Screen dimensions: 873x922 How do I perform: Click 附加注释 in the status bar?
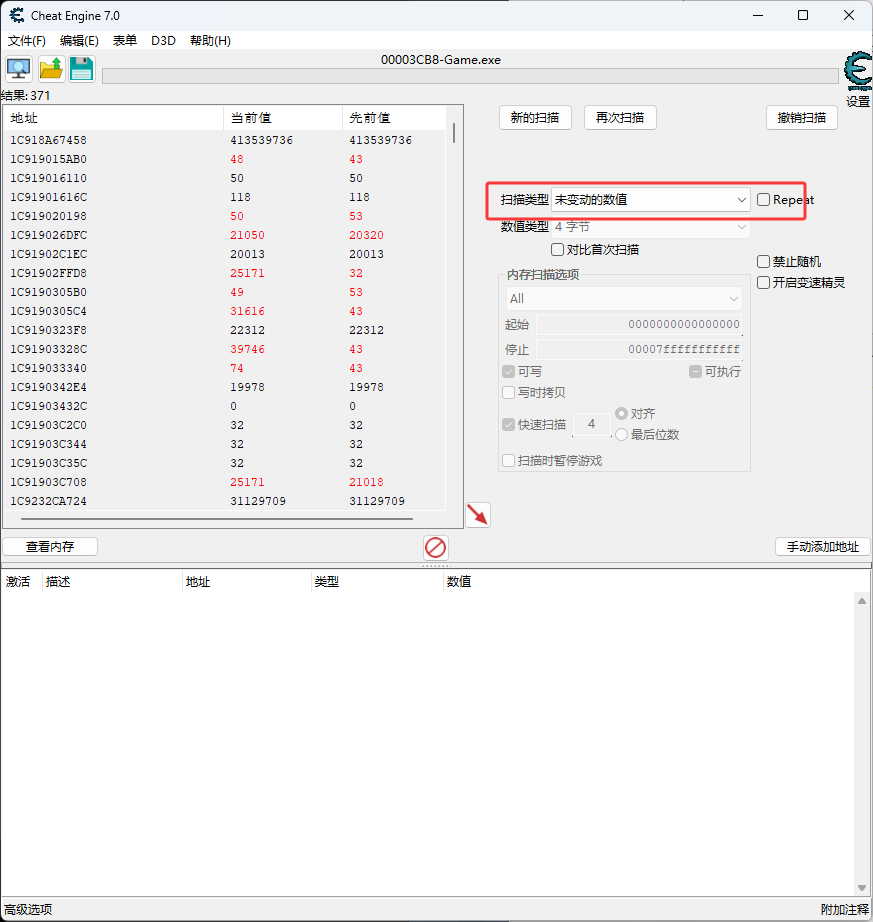pyautogui.click(x=845, y=910)
